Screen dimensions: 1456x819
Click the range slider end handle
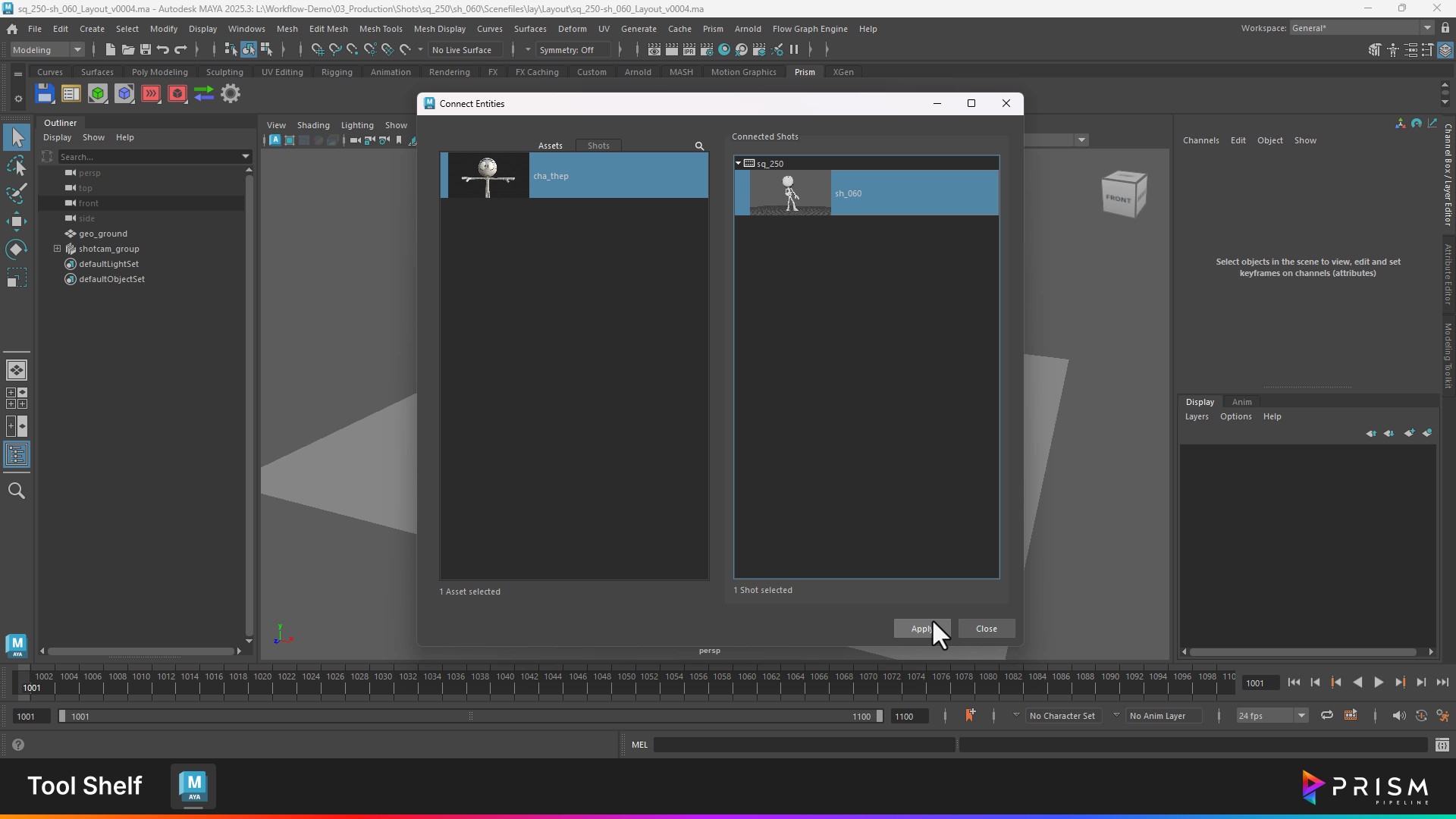(880, 716)
